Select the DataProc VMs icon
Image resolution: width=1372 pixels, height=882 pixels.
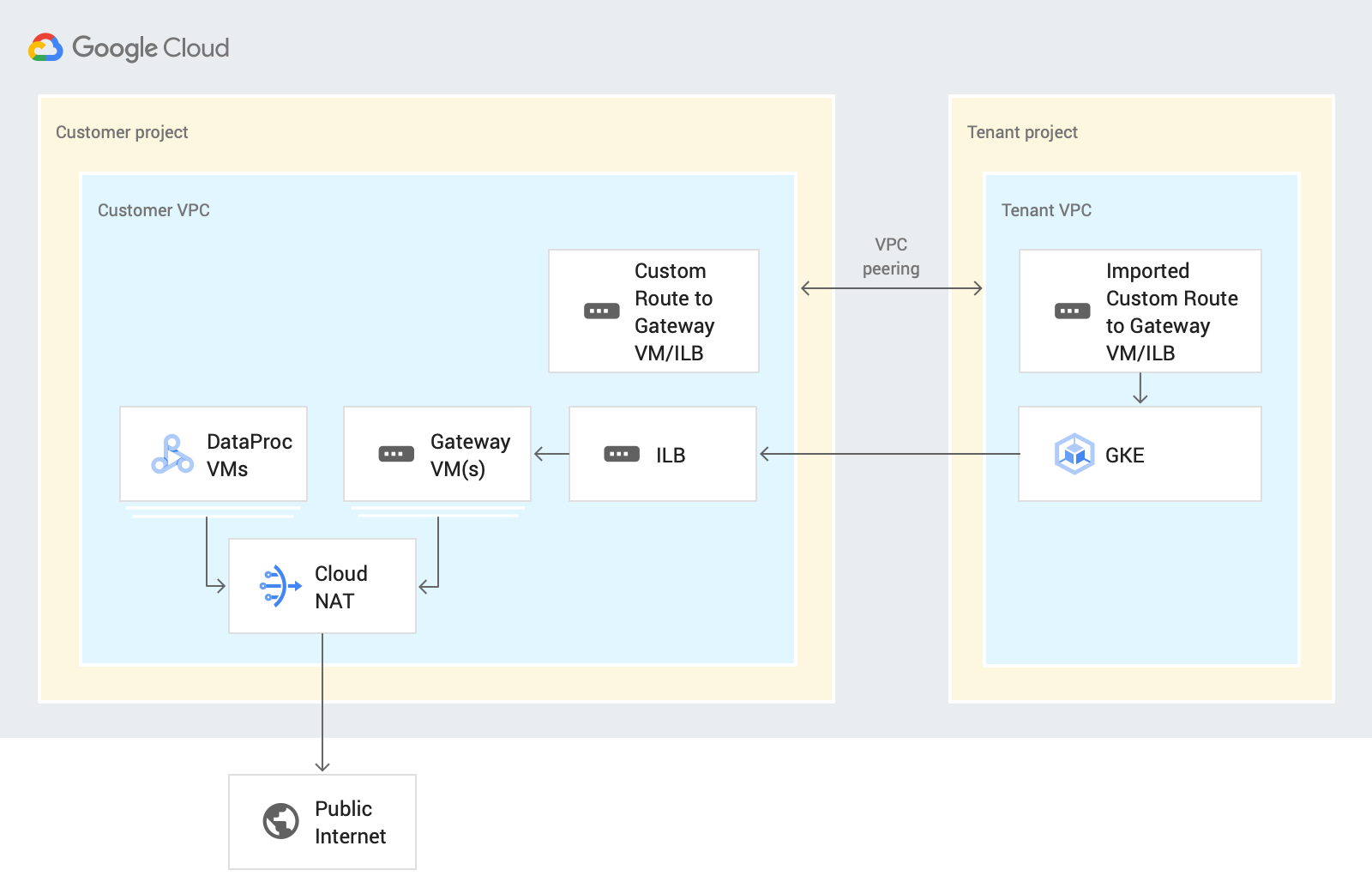coord(171,454)
